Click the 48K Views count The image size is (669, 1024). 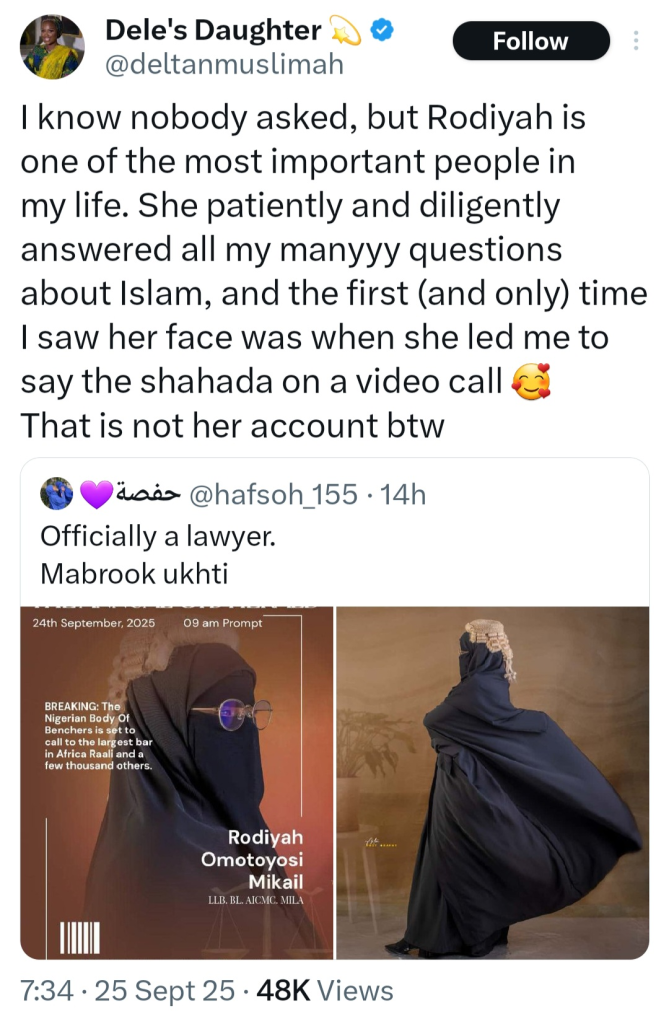[325, 991]
